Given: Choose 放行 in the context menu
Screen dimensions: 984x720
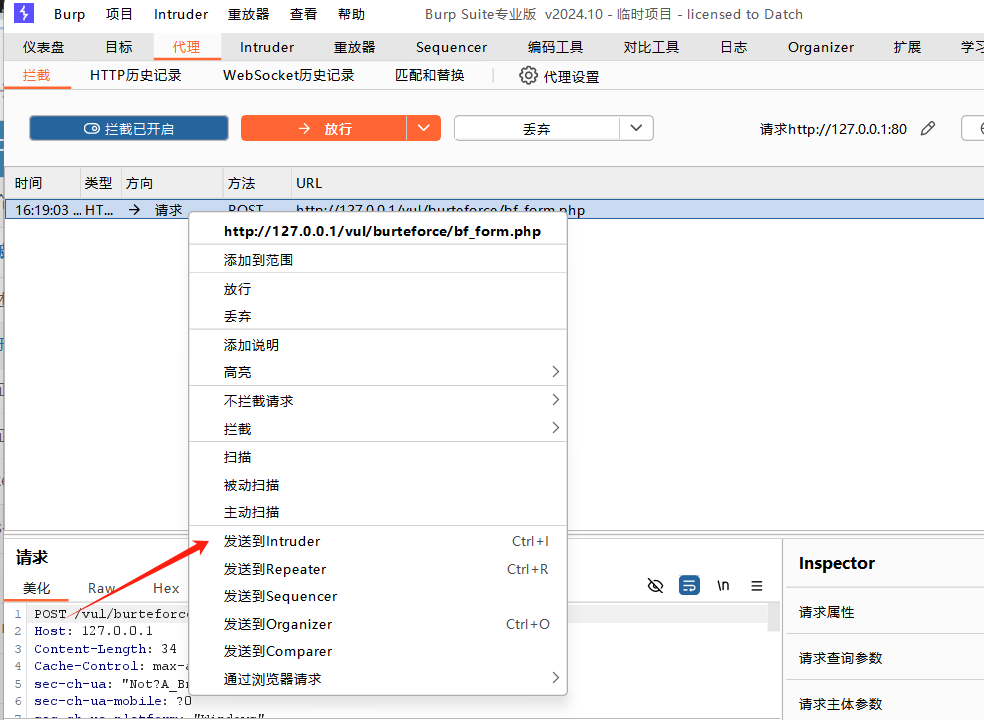Looking at the screenshot, I should point(378,289).
